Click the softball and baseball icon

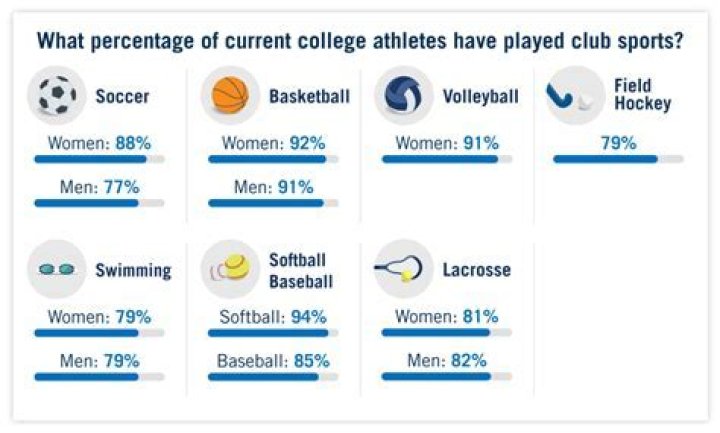[230, 269]
